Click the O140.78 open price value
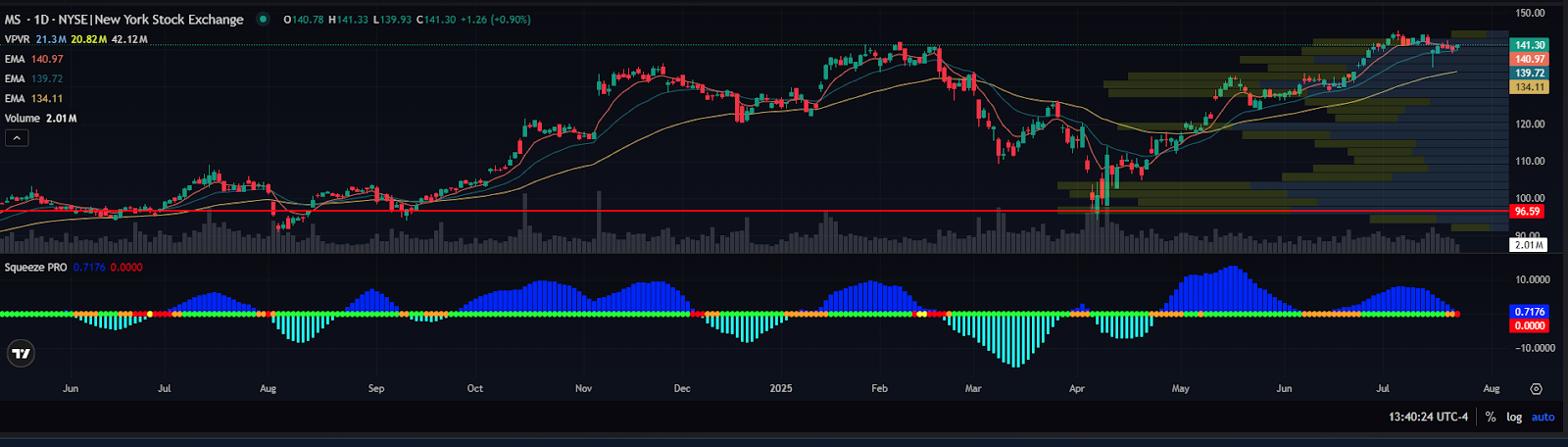The image size is (1568, 447). (x=304, y=19)
